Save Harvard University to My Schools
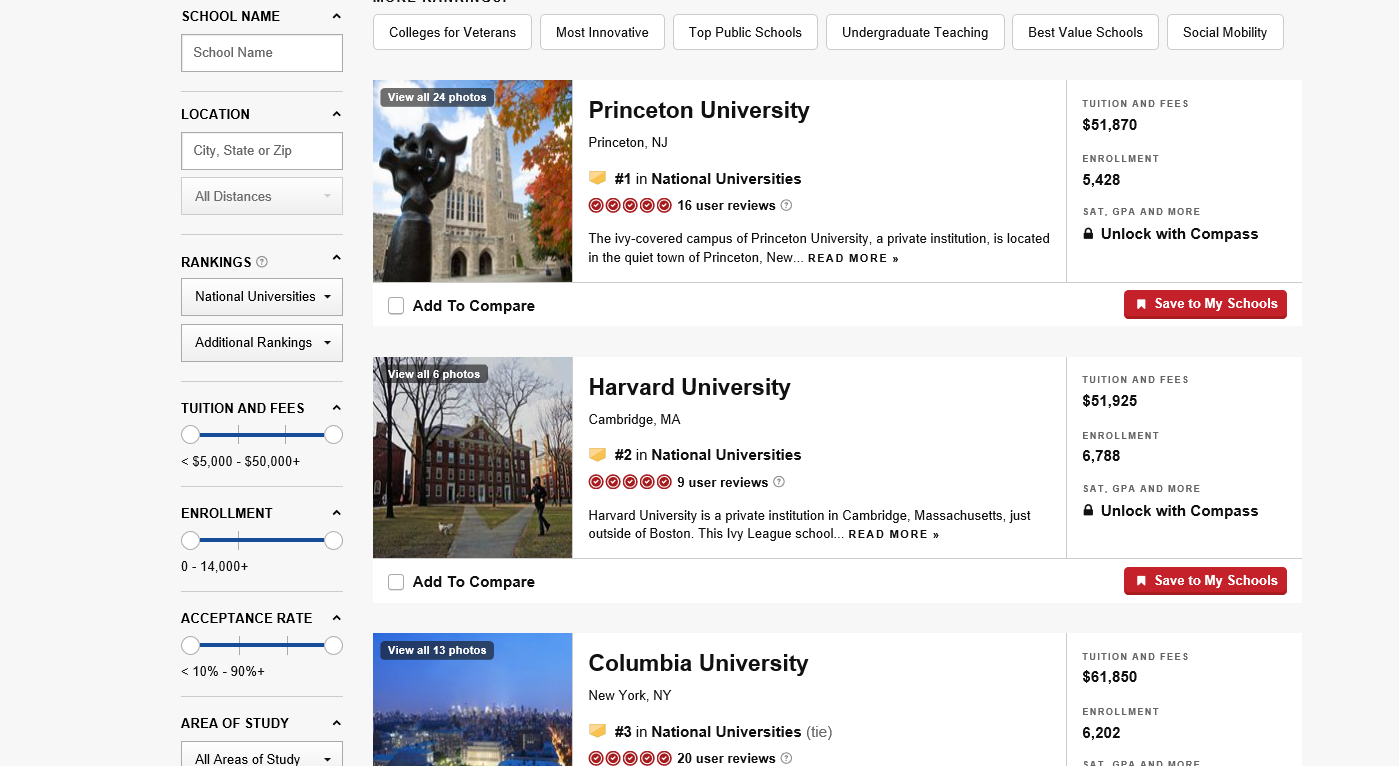 (1205, 581)
